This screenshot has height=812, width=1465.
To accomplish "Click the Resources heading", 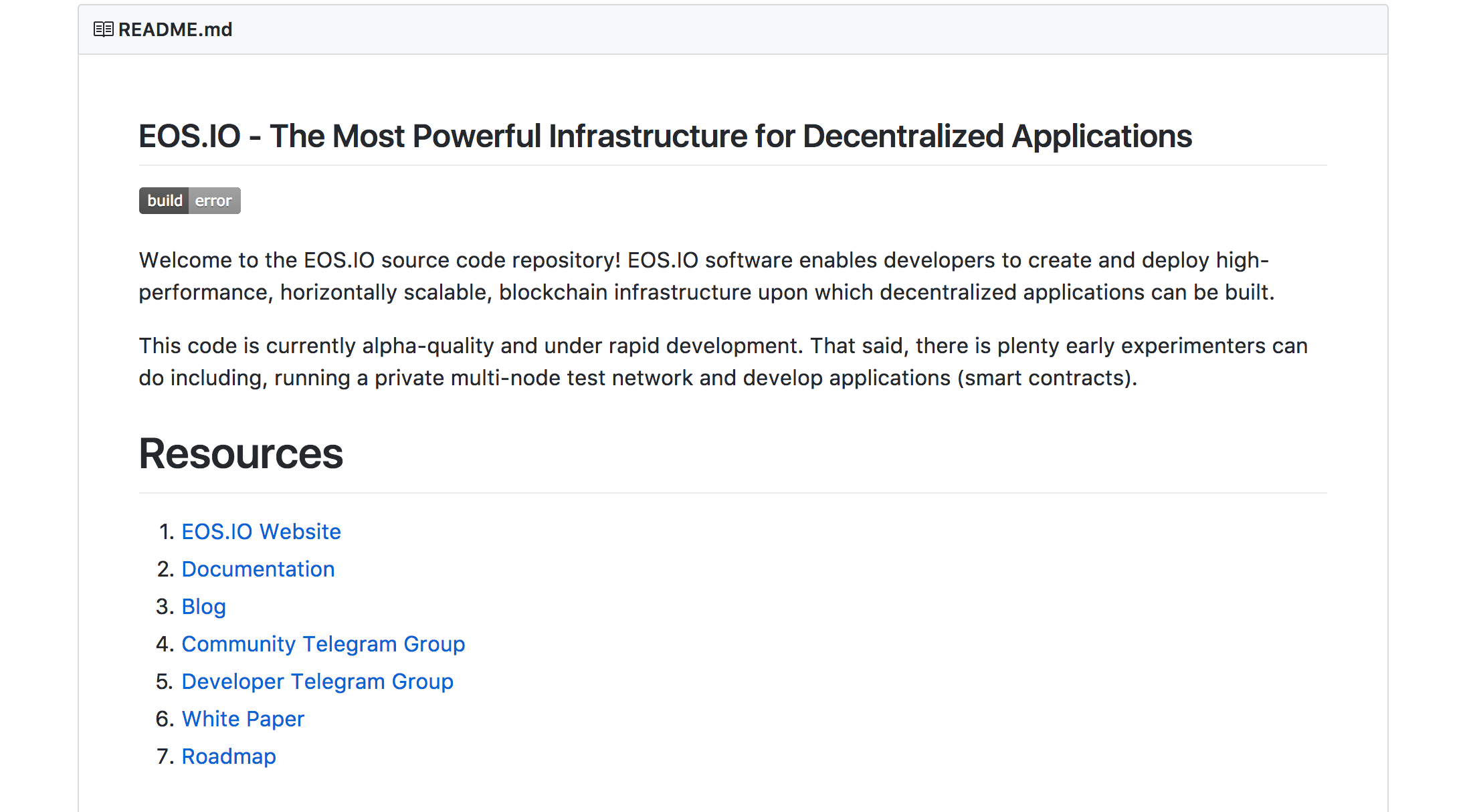I will click(241, 454).
